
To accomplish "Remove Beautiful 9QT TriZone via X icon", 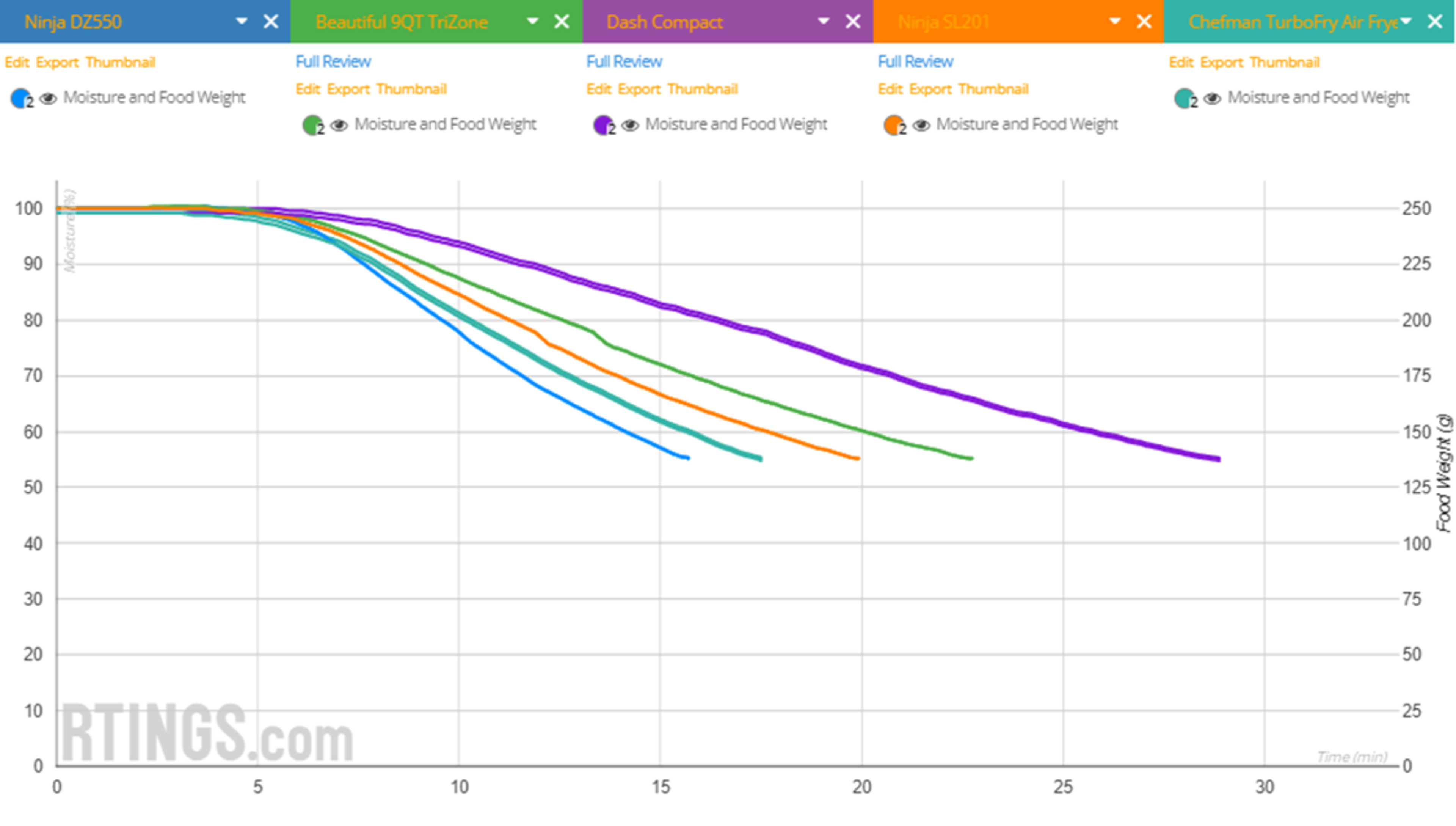I will tap(562, 22).
